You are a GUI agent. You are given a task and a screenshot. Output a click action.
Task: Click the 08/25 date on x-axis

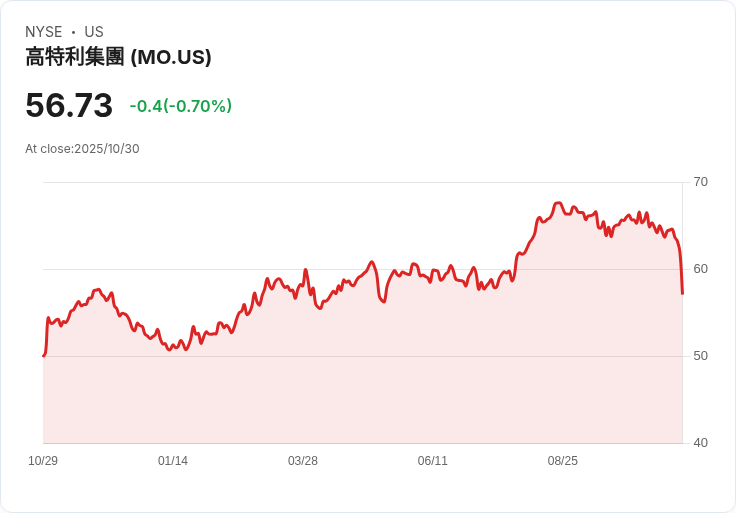[563, 461]
